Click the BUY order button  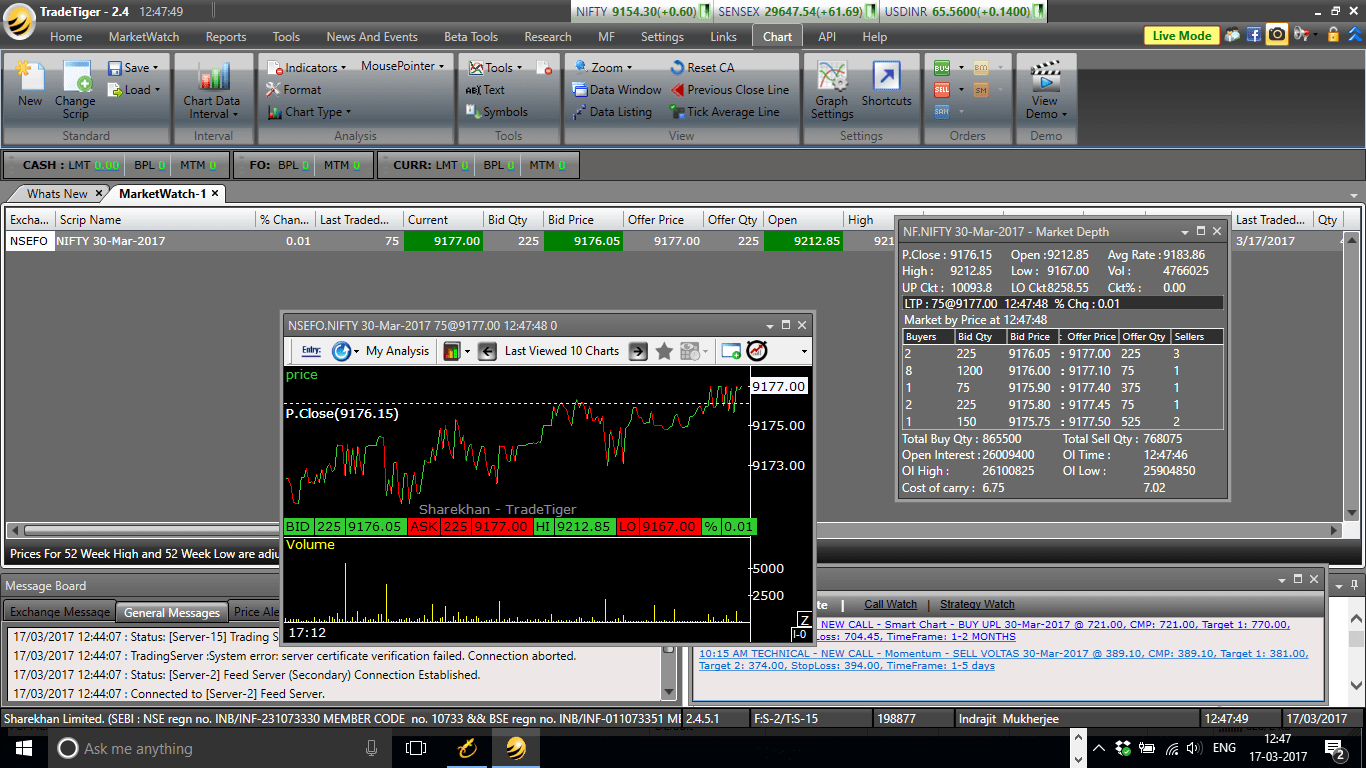click(942, 68)
